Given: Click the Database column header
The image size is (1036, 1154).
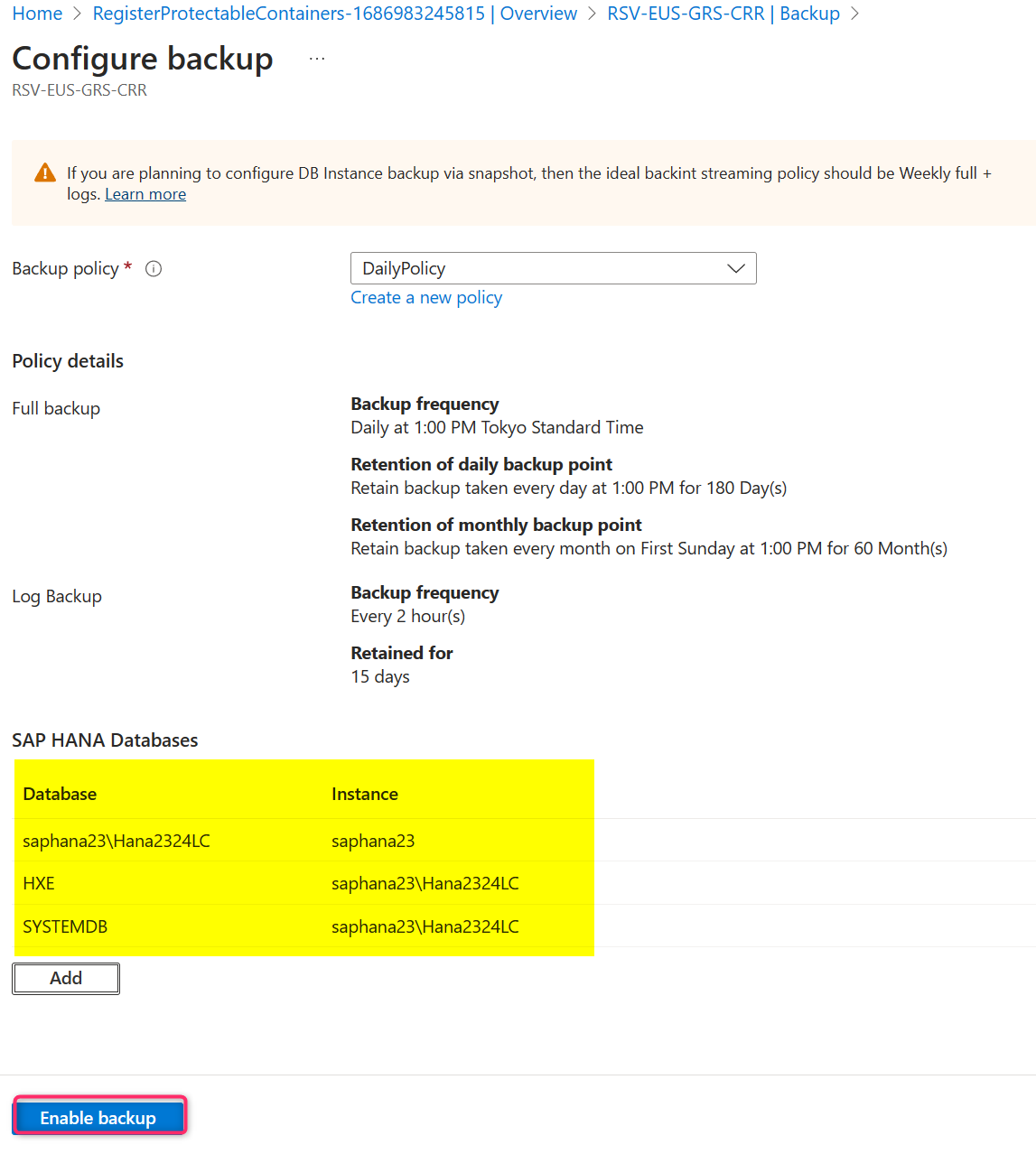Looking at the screenshot, I should click(x=60, y=795).
